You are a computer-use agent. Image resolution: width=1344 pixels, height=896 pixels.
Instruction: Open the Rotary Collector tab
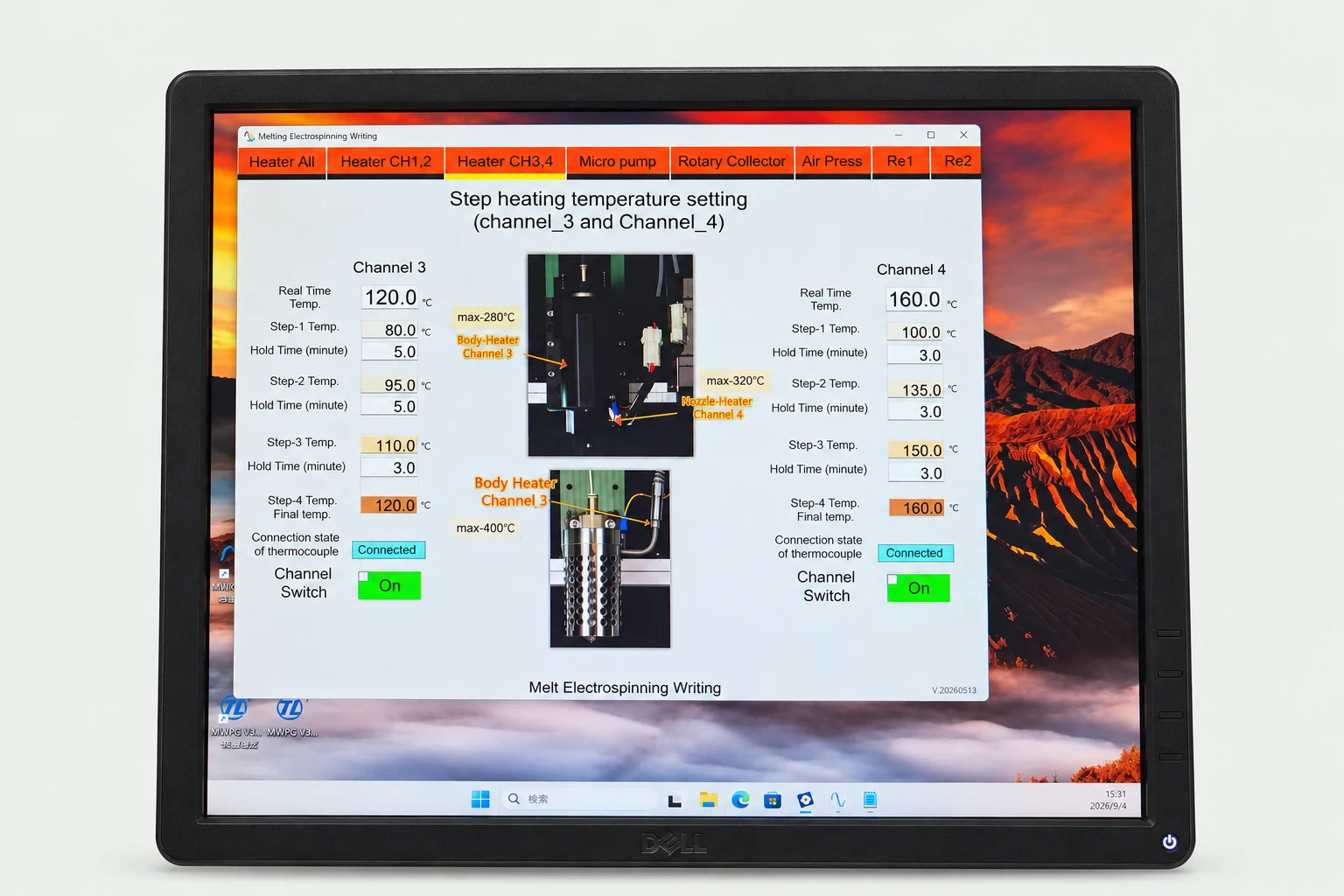point(731,162)
